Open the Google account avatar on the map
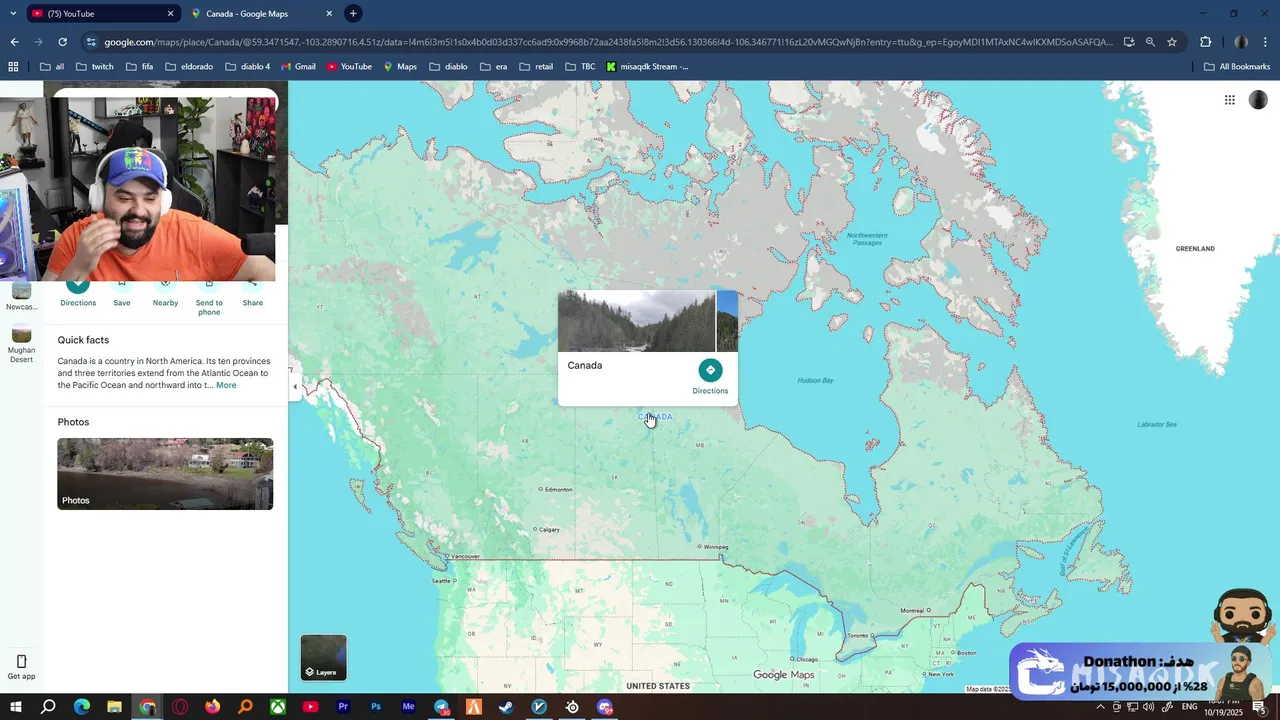Image resolution: width=1280 pixels, height=720 pixels. (x=1258, y=100)
